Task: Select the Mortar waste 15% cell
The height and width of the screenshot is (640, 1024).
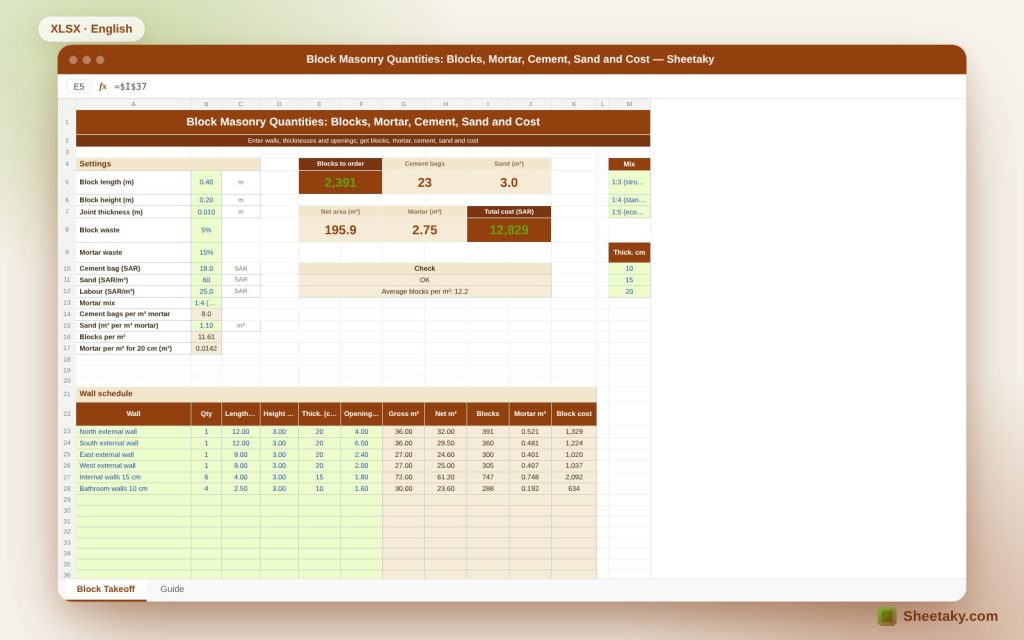Action: coord(206,252)
